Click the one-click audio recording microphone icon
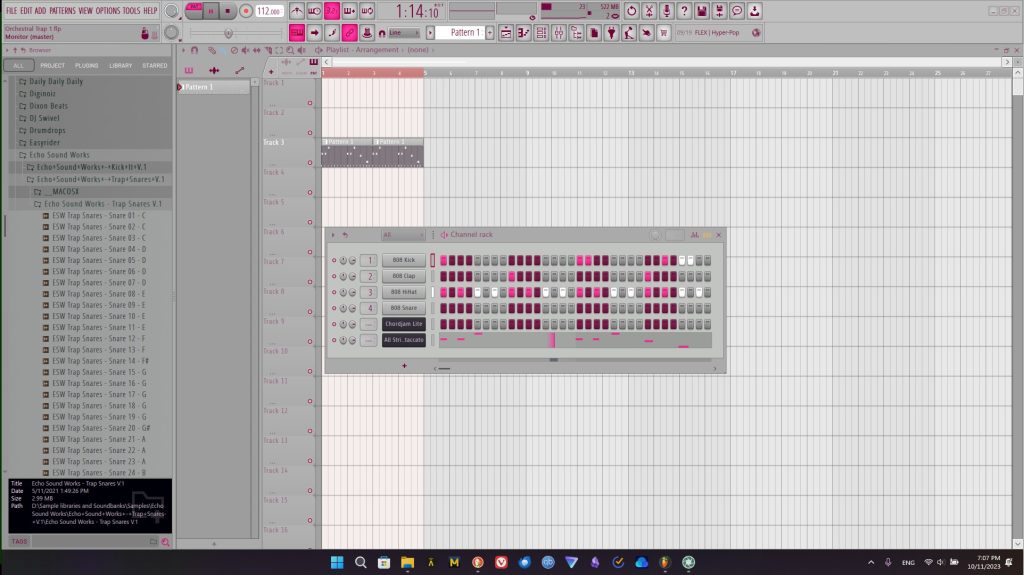The width and height of the screenshot is (1024, 575). (x=667, y=11)
